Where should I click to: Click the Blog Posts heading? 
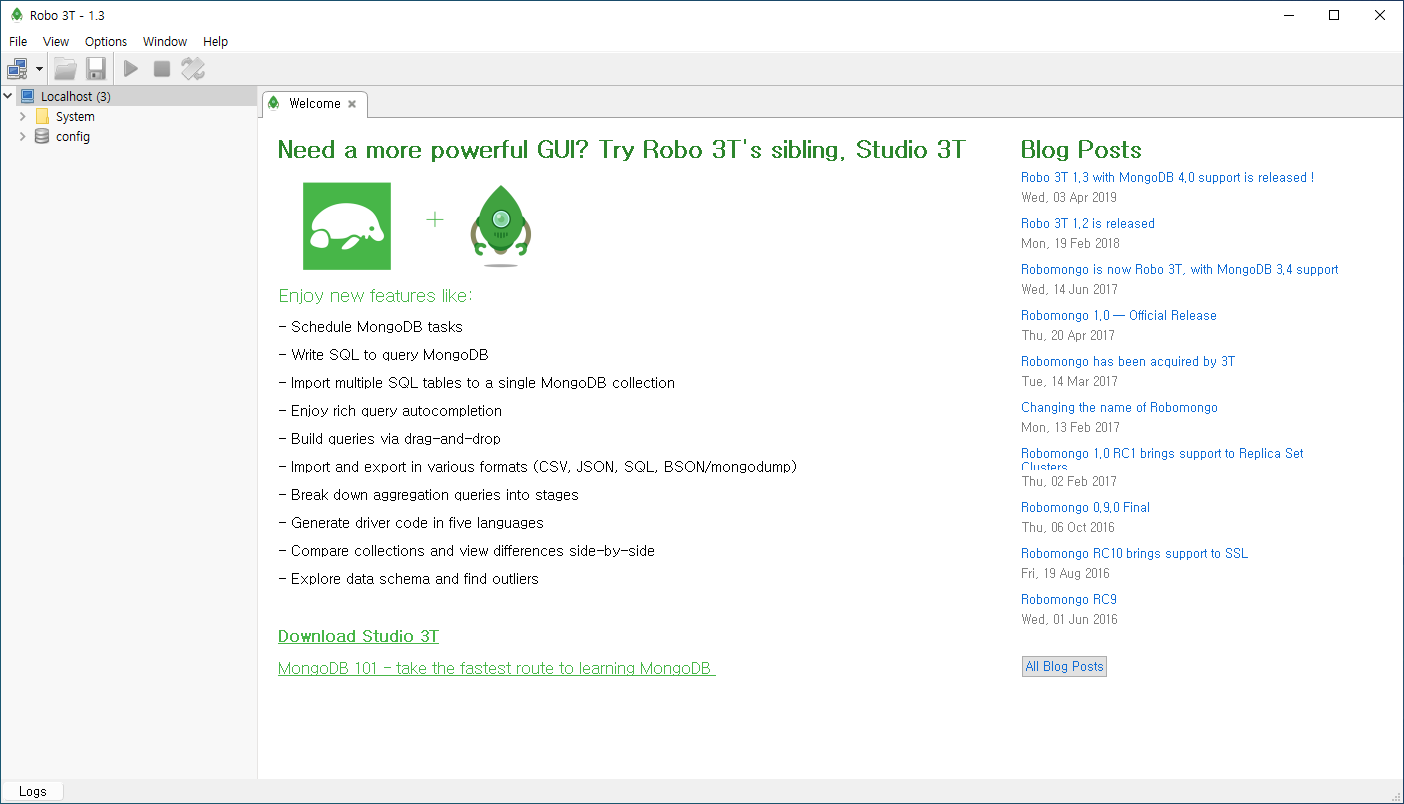tap(1081, 150)
